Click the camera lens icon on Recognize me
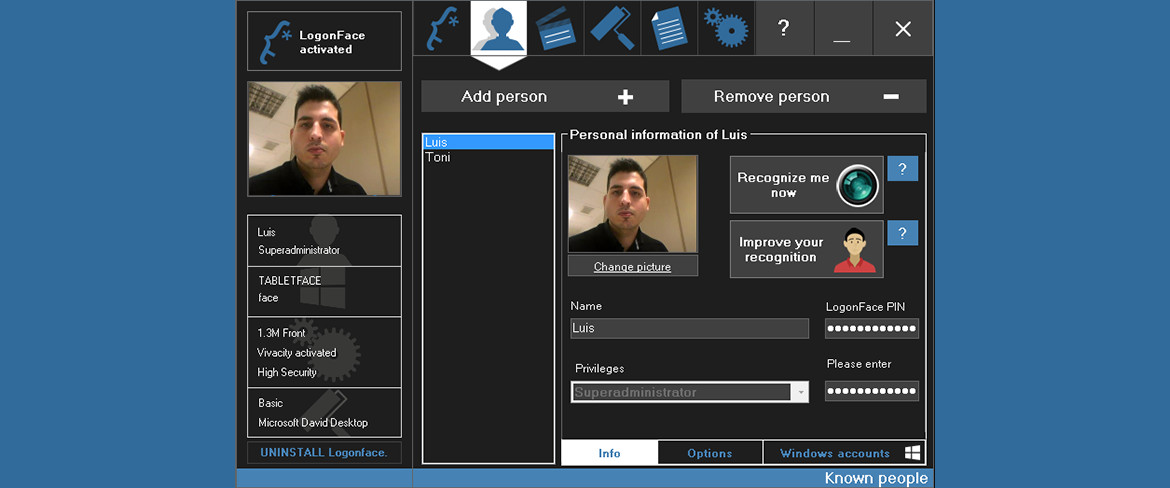This screenshot has width=1170, height=488. point(857,185)
